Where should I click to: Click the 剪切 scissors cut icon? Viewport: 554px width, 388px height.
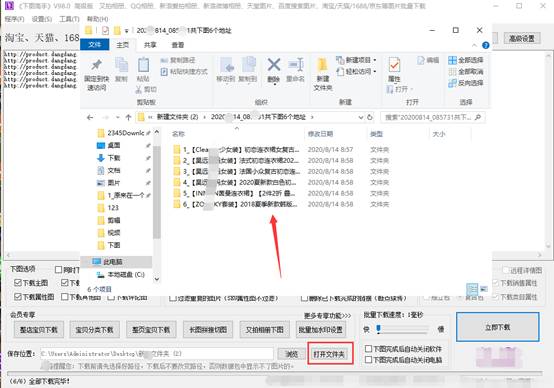pyautogui.click(x=139, y=90)
